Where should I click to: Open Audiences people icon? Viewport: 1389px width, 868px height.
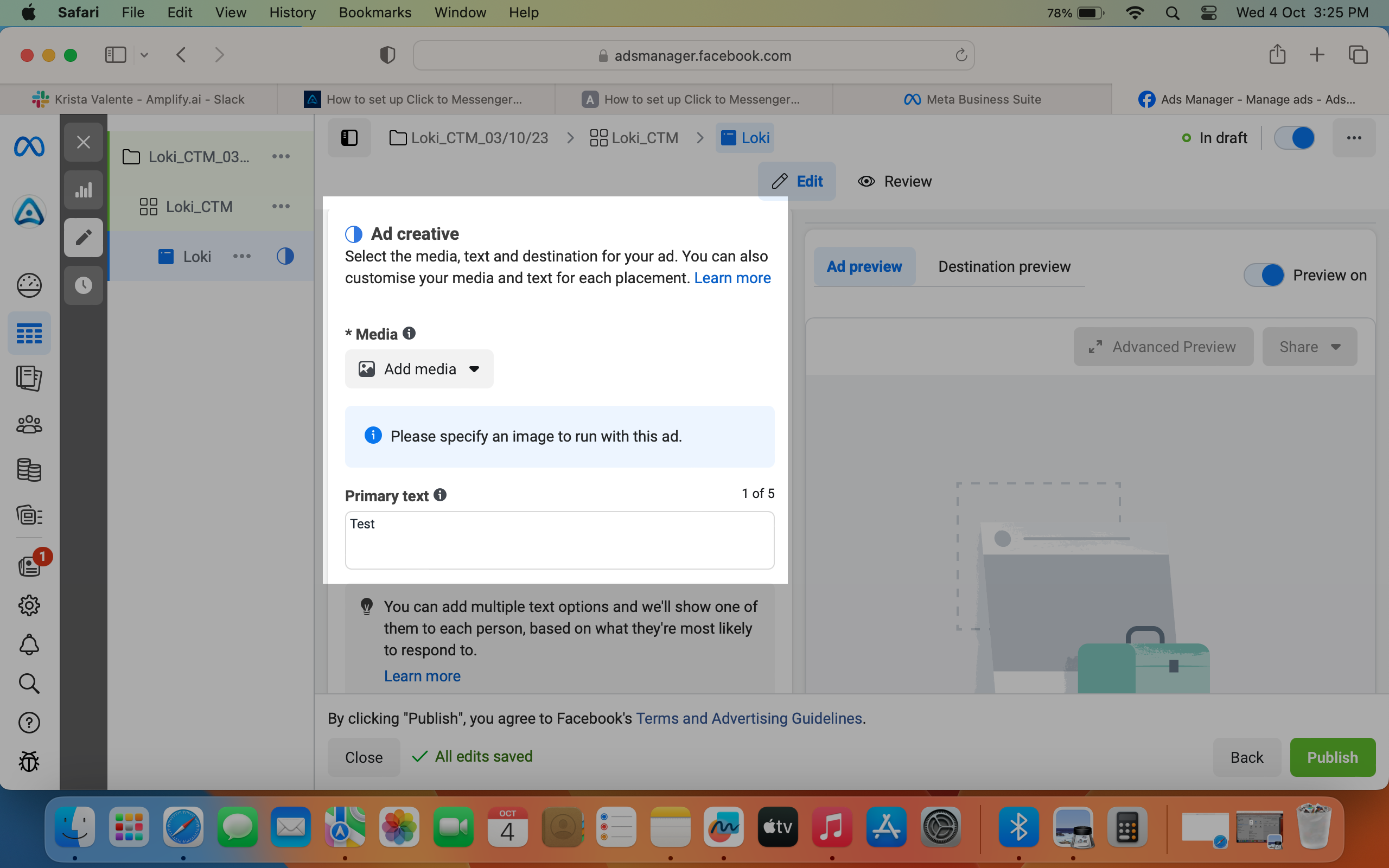pyautogui.click(x=29, y=425)
